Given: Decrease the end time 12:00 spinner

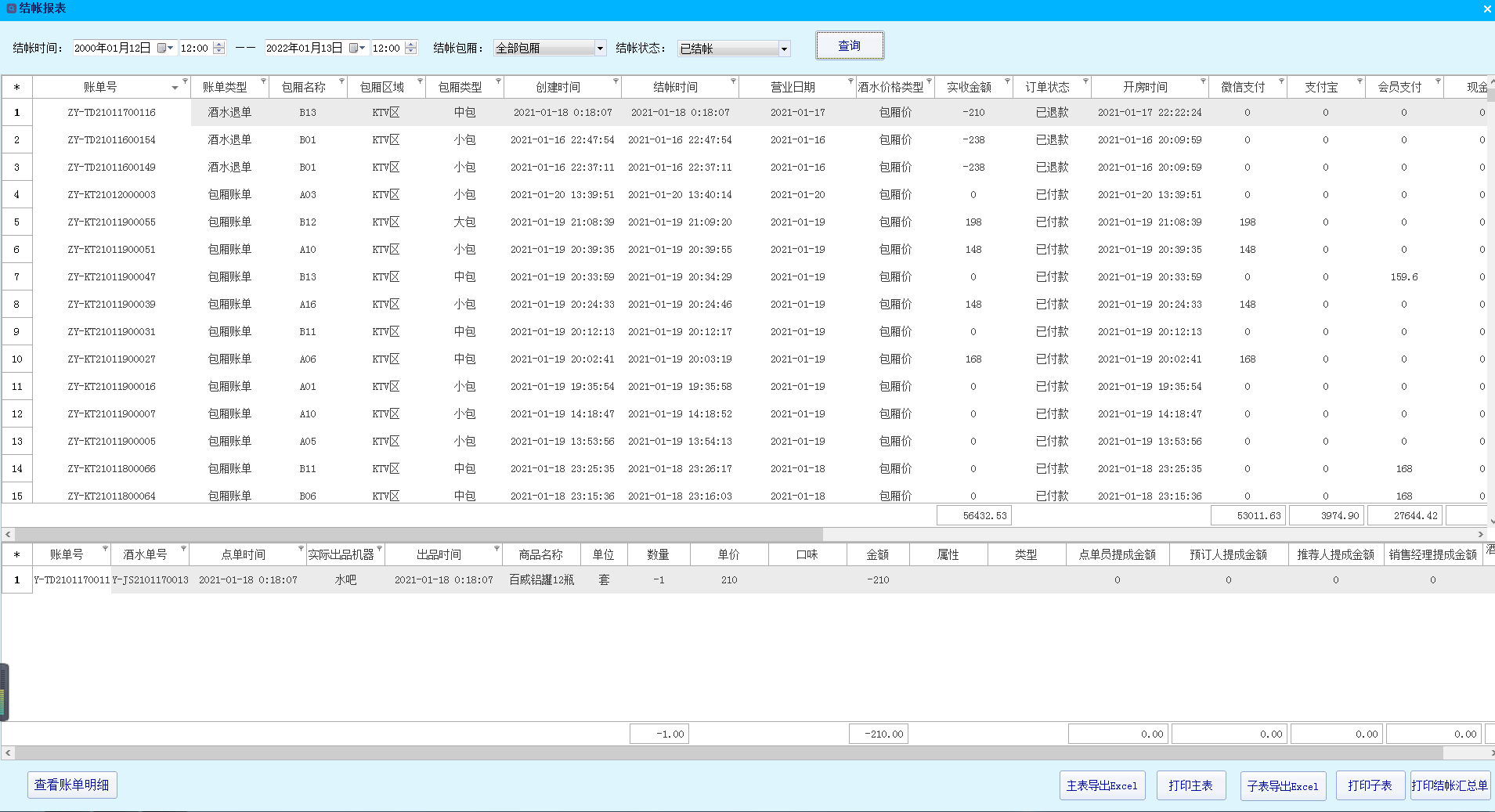Looking at the screenshot, I should tap(411, 52).
